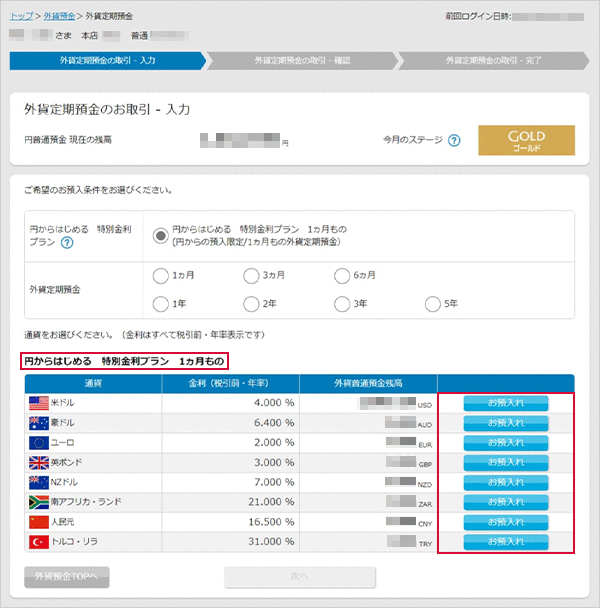The image size is (600, 608).
Task: Select the 1ヵ月 term radio button
Action: pyautogui.click(x=159, y=276)
